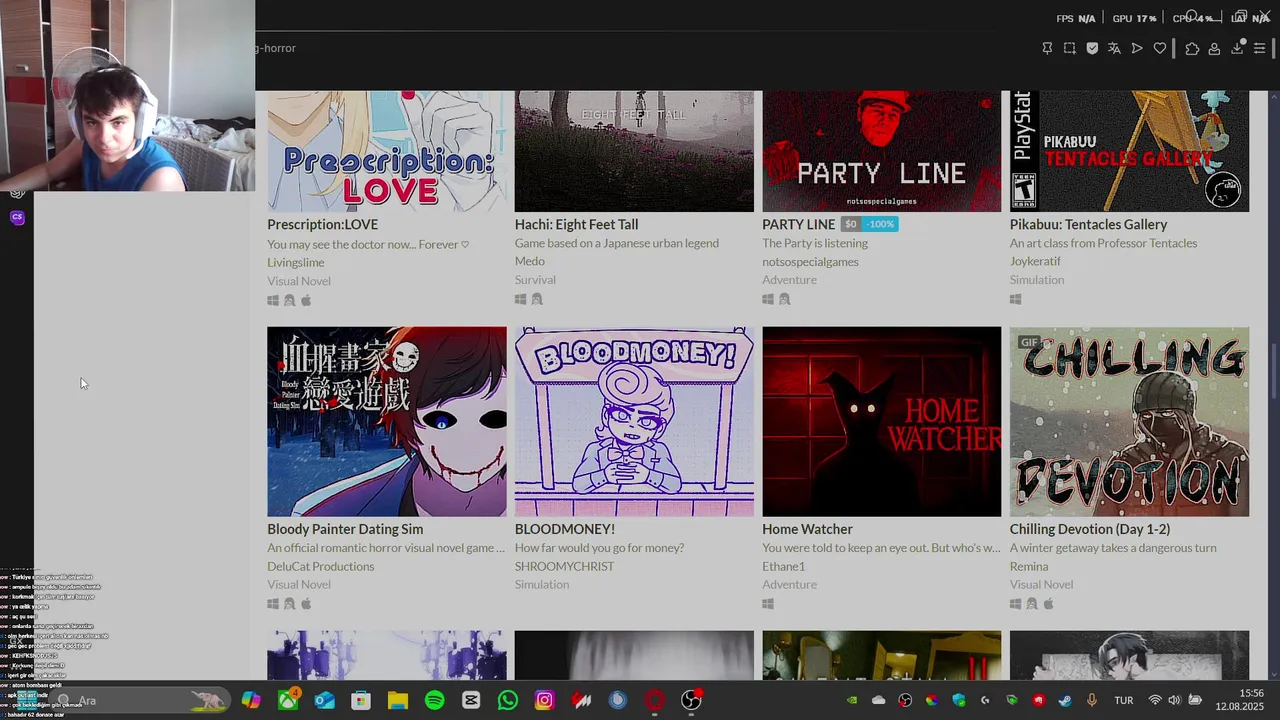Open the Hachi: Eight Feet Tall title link

click(x=576, y=225)
